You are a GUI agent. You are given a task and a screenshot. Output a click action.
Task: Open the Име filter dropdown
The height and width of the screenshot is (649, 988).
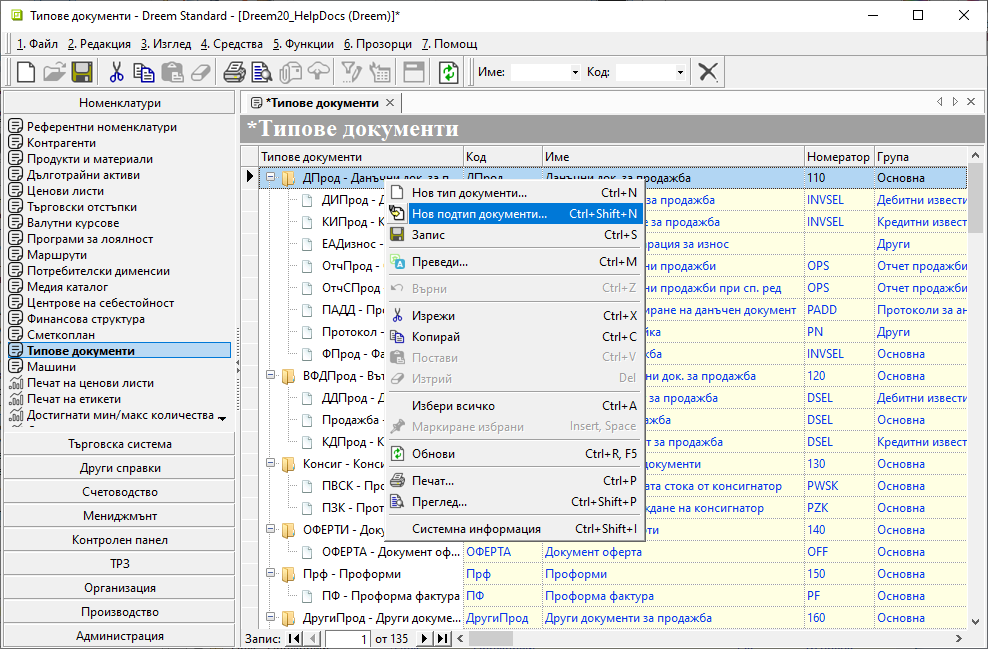(x=575, y=73)
